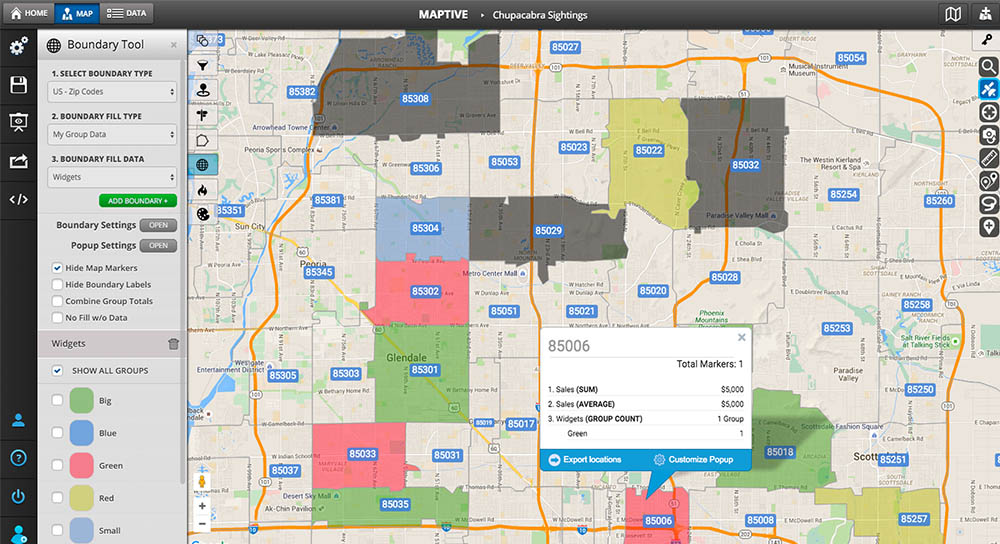This screenshot has height=544, width=1000.
Task: Click the share export arrow icon
Action: pos(18,161)
